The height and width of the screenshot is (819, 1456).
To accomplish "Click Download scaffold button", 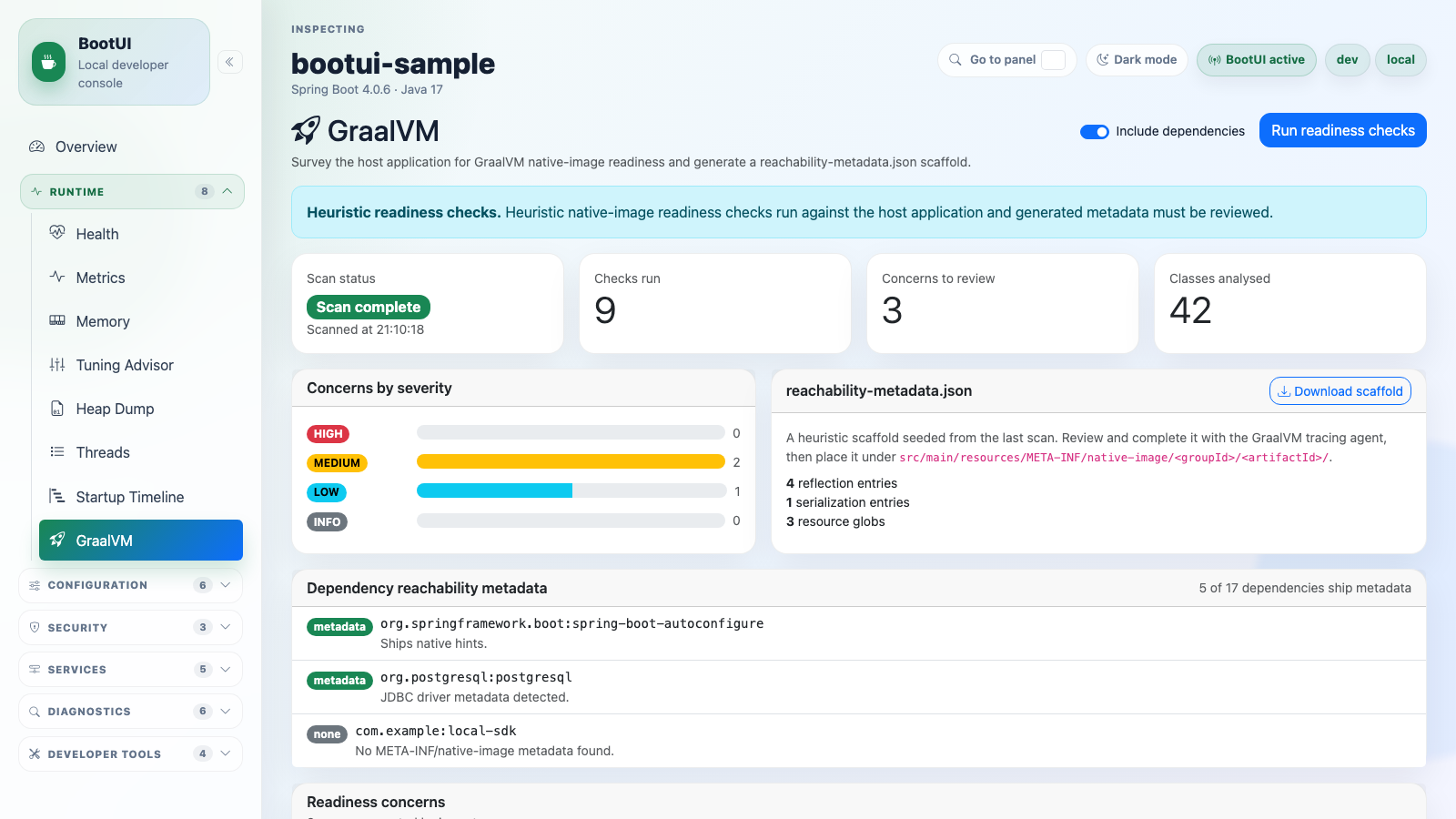I will click(1340, 391).
